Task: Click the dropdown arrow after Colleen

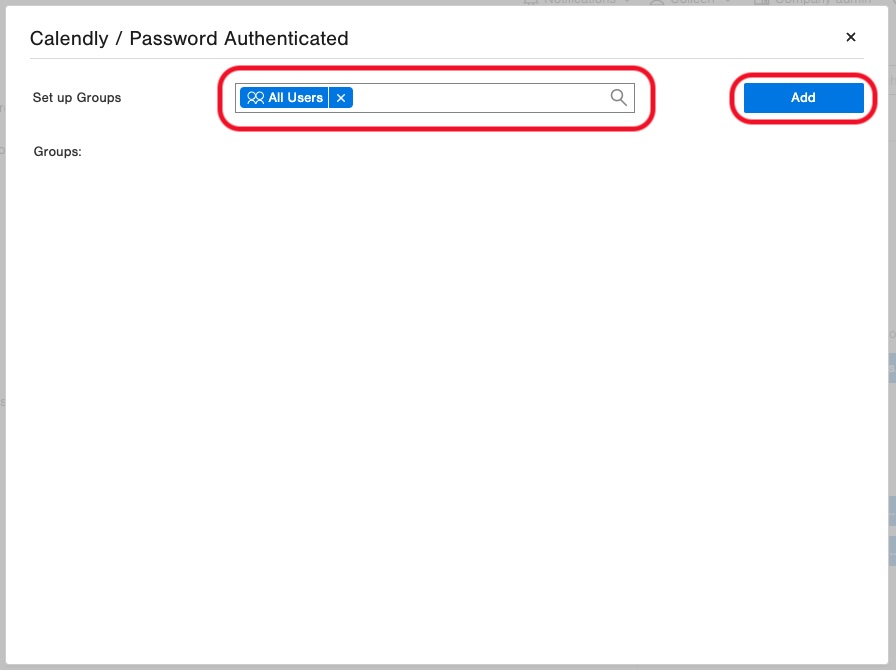Action: 727,2
